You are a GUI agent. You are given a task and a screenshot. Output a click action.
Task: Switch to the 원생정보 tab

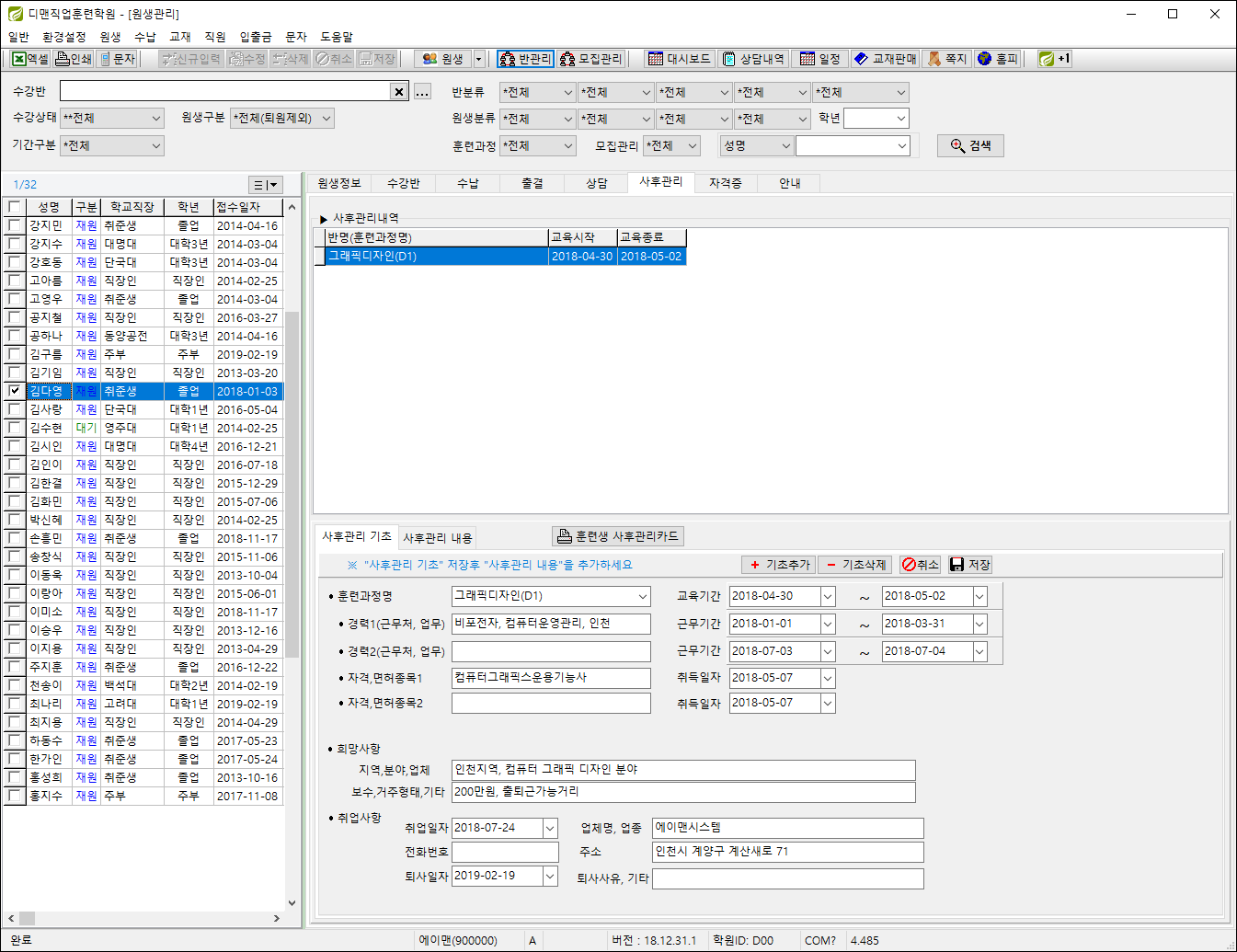339,183
